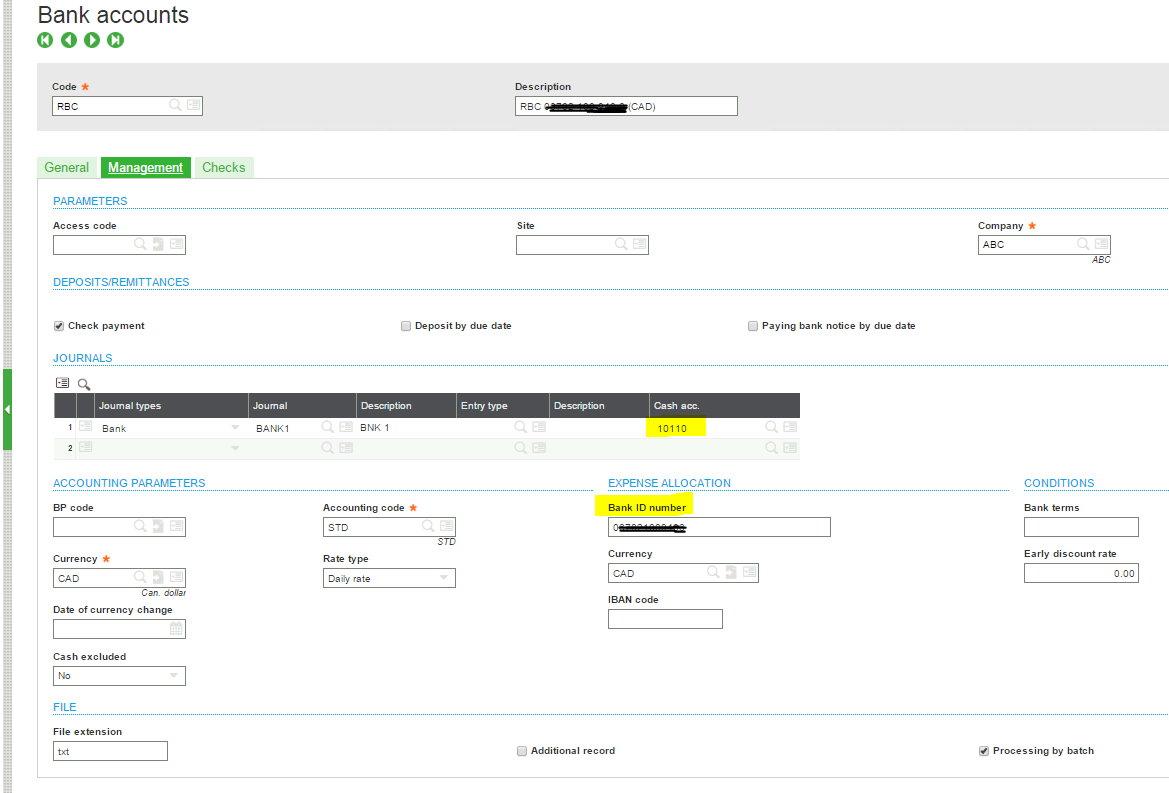1169x793 pixels.
Task: Click the card icon next to journal BANK1
Action: 346,427
